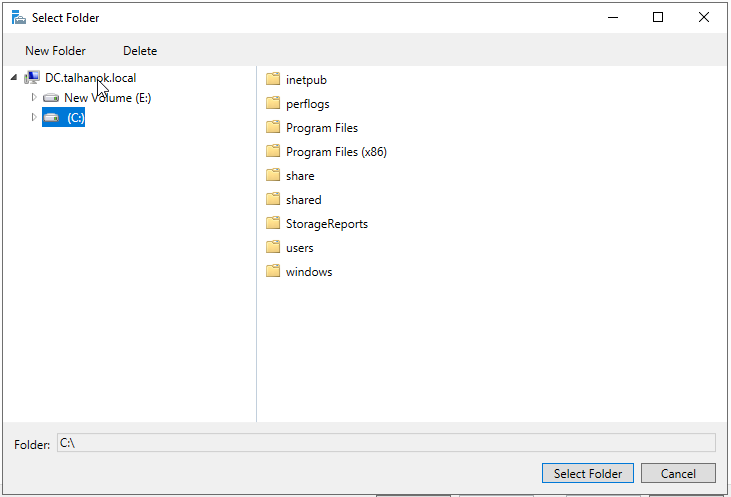Click Delete in the toolbar
731x497 pixels.
click(140, 51)
